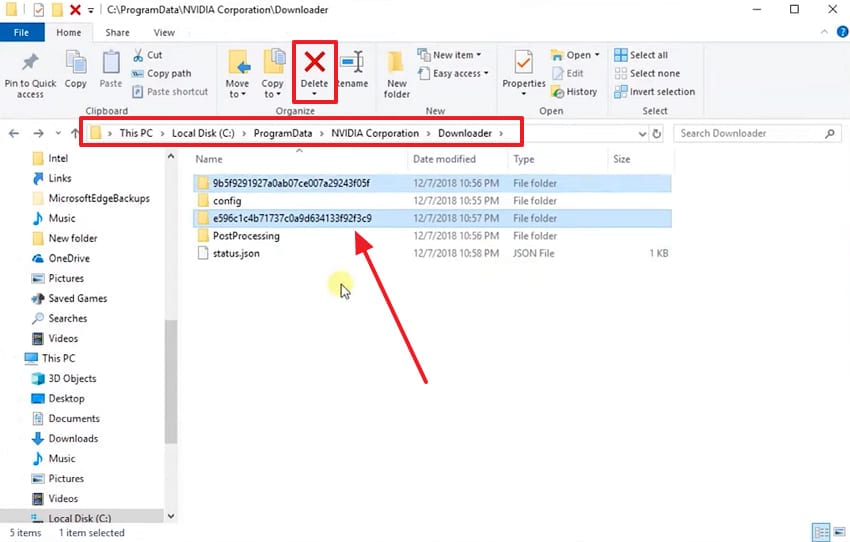Click Paste shortcut option
This screenshot has width=850, height=542.
coord(170,92)
